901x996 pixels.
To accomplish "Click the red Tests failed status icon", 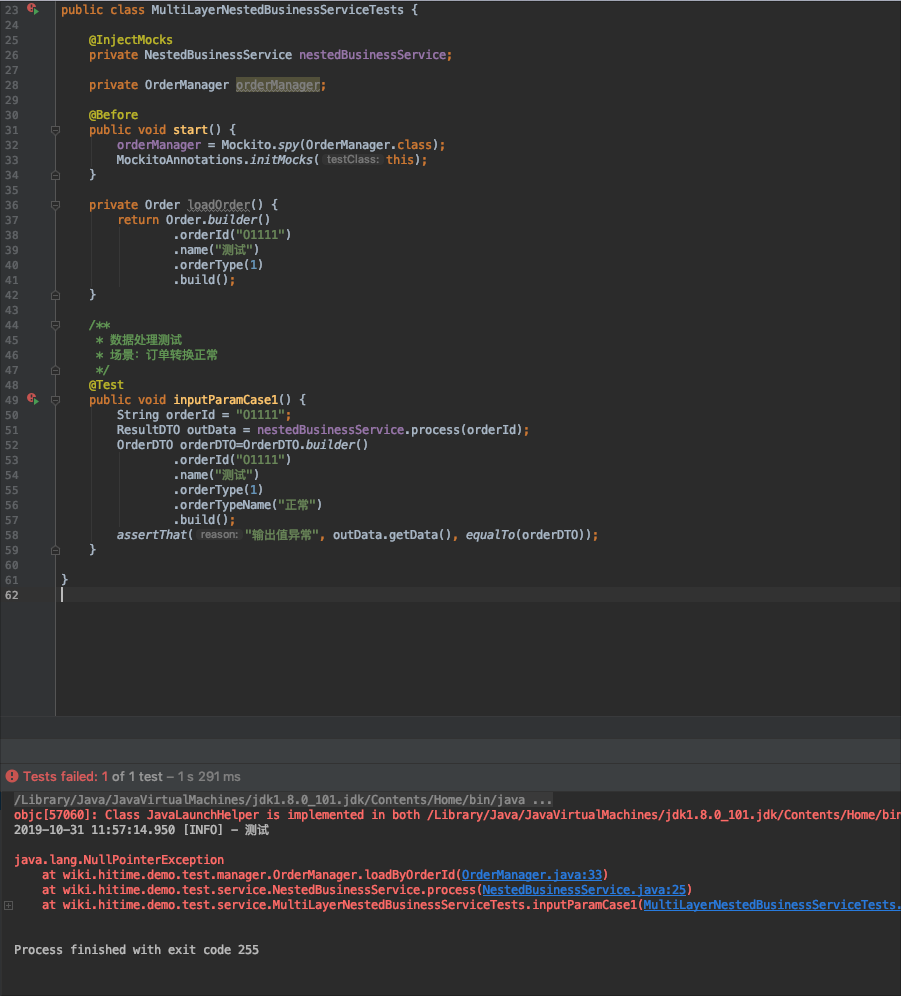I will [x=10, y=775].
